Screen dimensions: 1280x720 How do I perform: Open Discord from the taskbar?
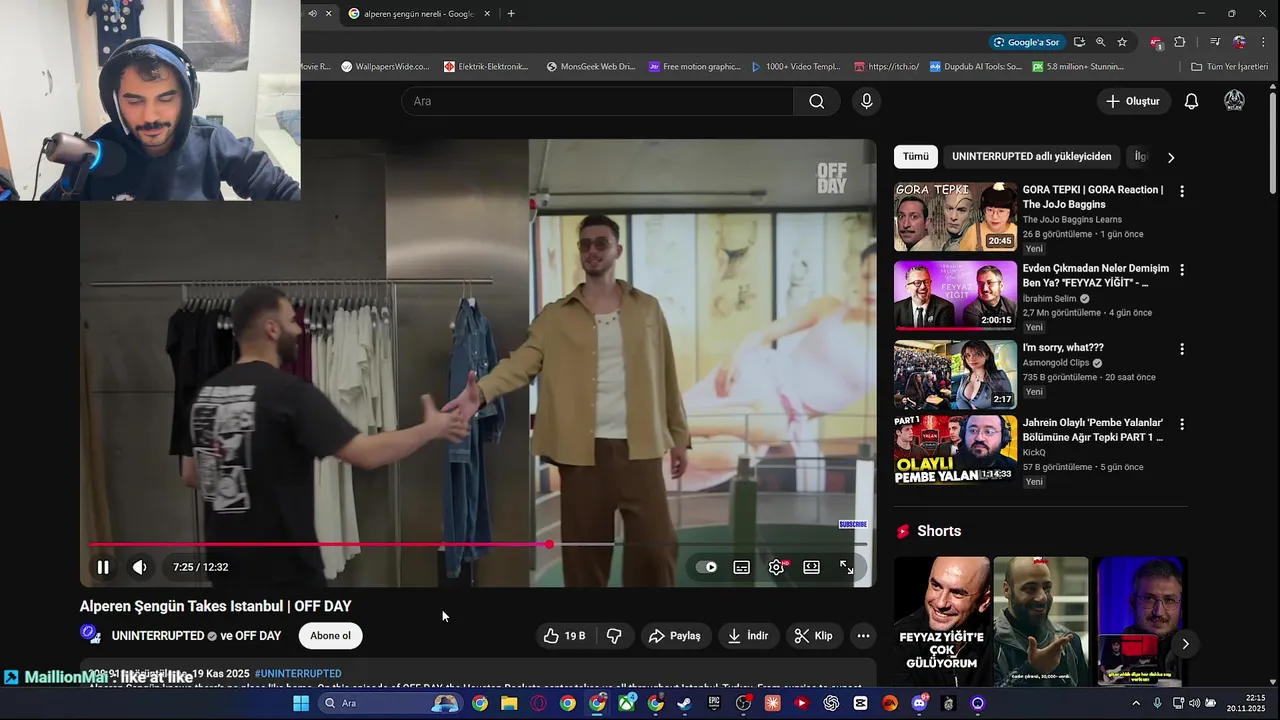coord(919,703)
